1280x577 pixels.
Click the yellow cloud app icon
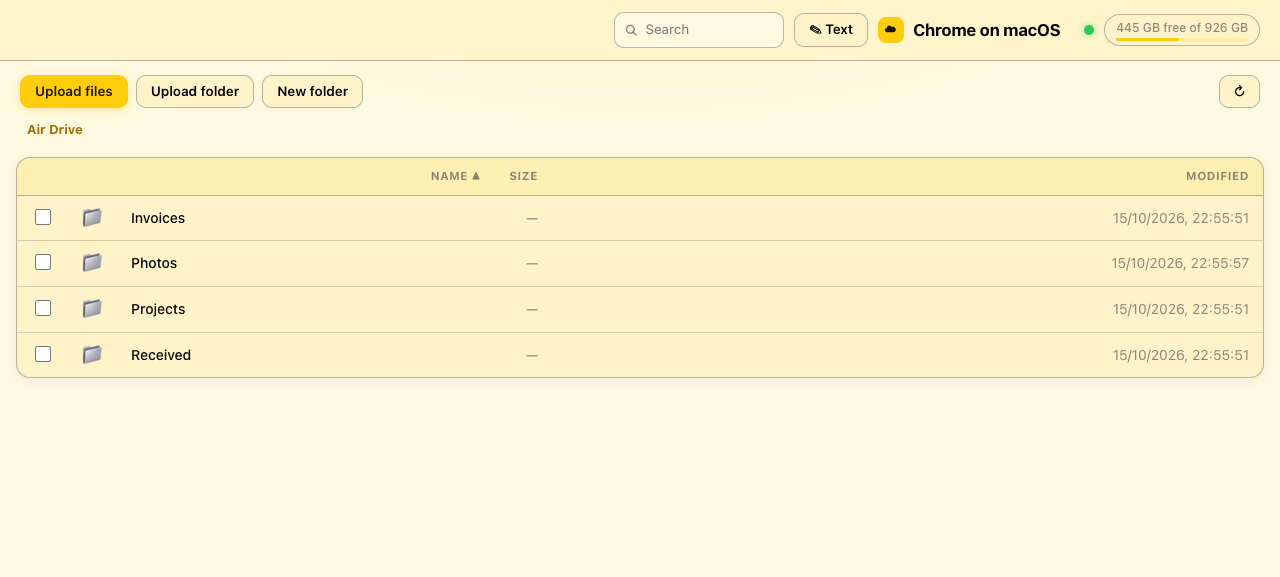coord(891,30)
